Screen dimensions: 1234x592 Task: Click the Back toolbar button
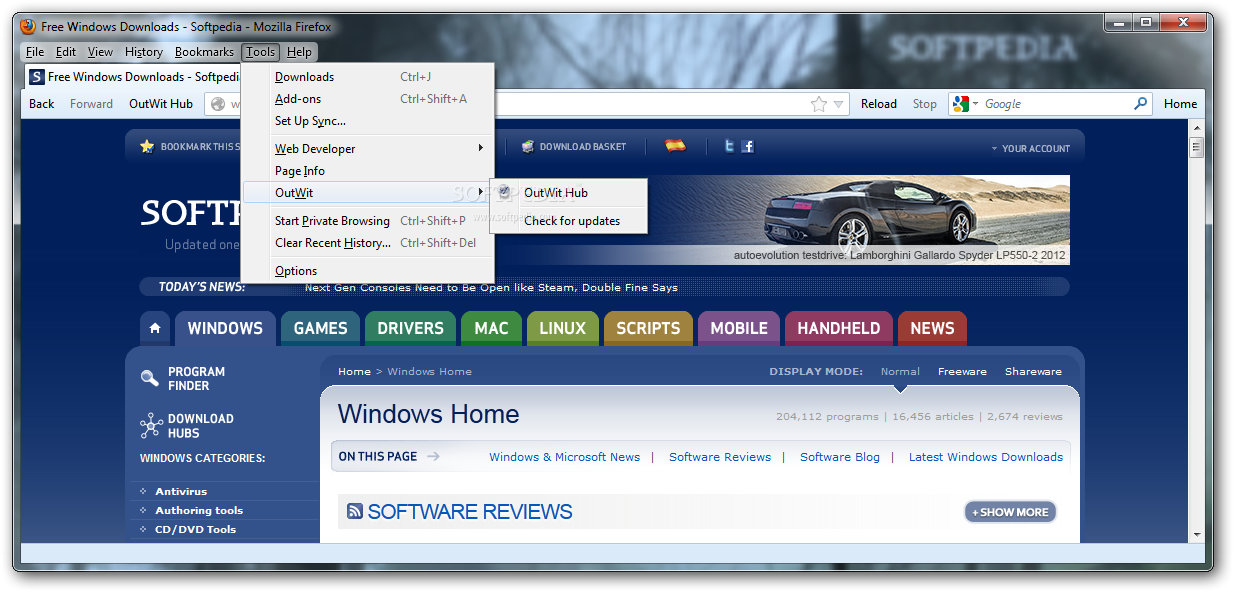click(x=42, y=104)
